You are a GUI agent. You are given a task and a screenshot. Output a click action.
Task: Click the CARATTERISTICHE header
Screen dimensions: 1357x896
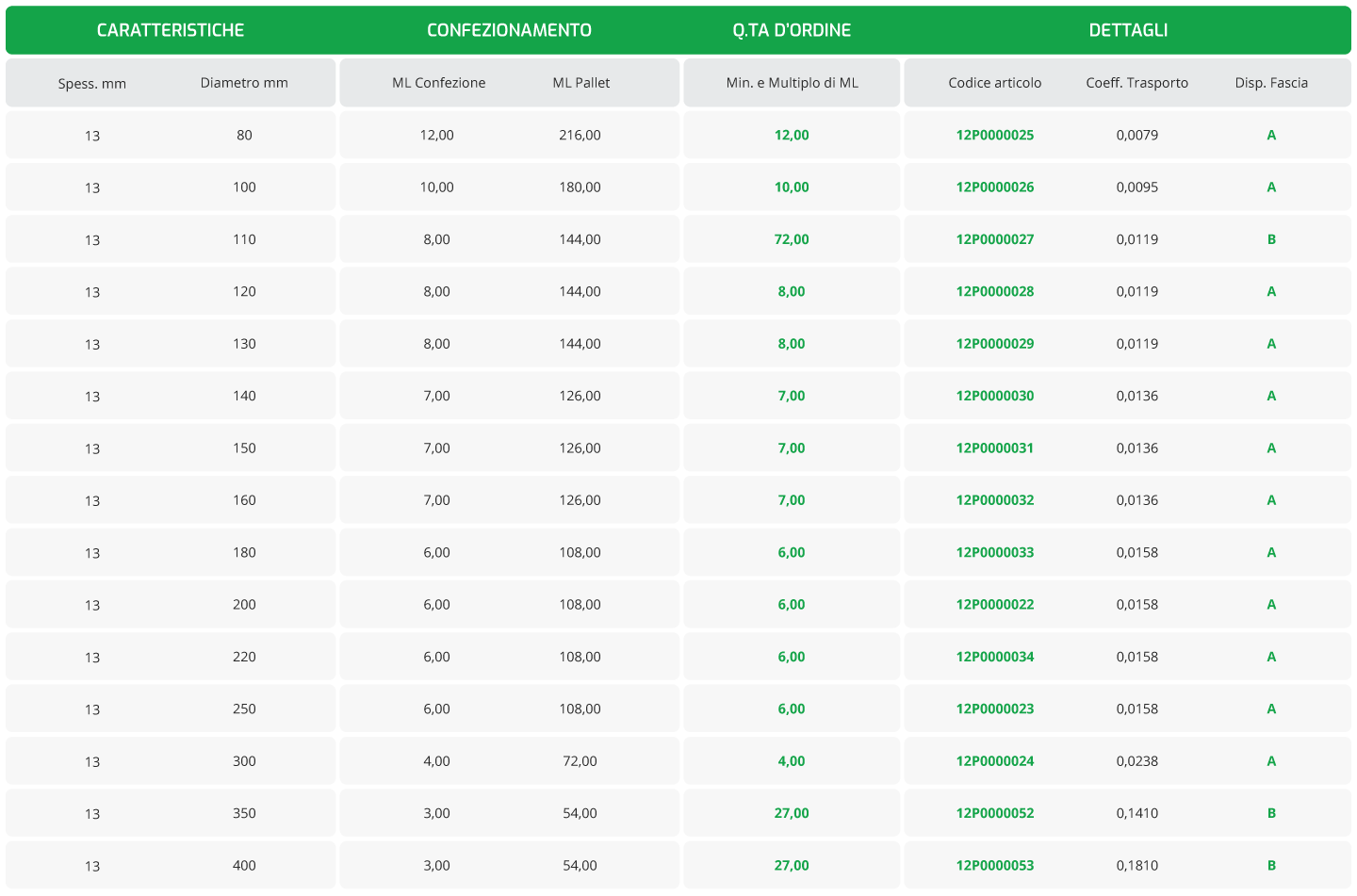pos(171,30)
